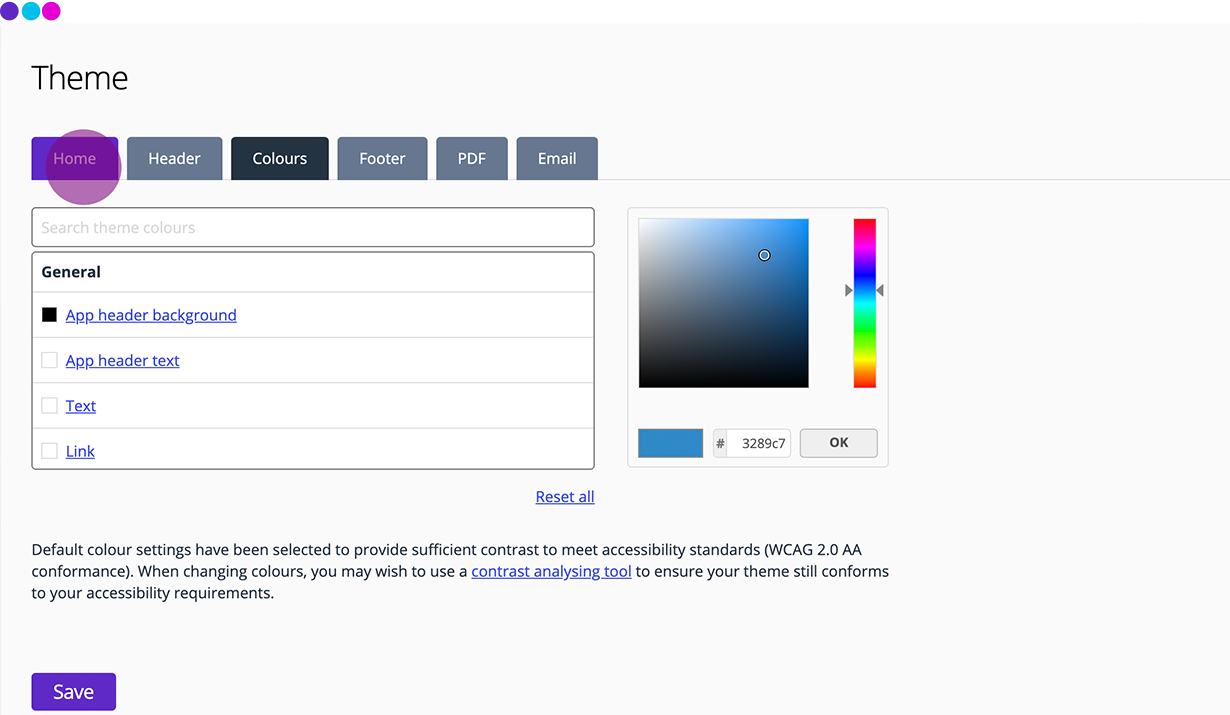Open the App header background link
The width and height of the screenshot is (1230, 715).
coord(151,315)
